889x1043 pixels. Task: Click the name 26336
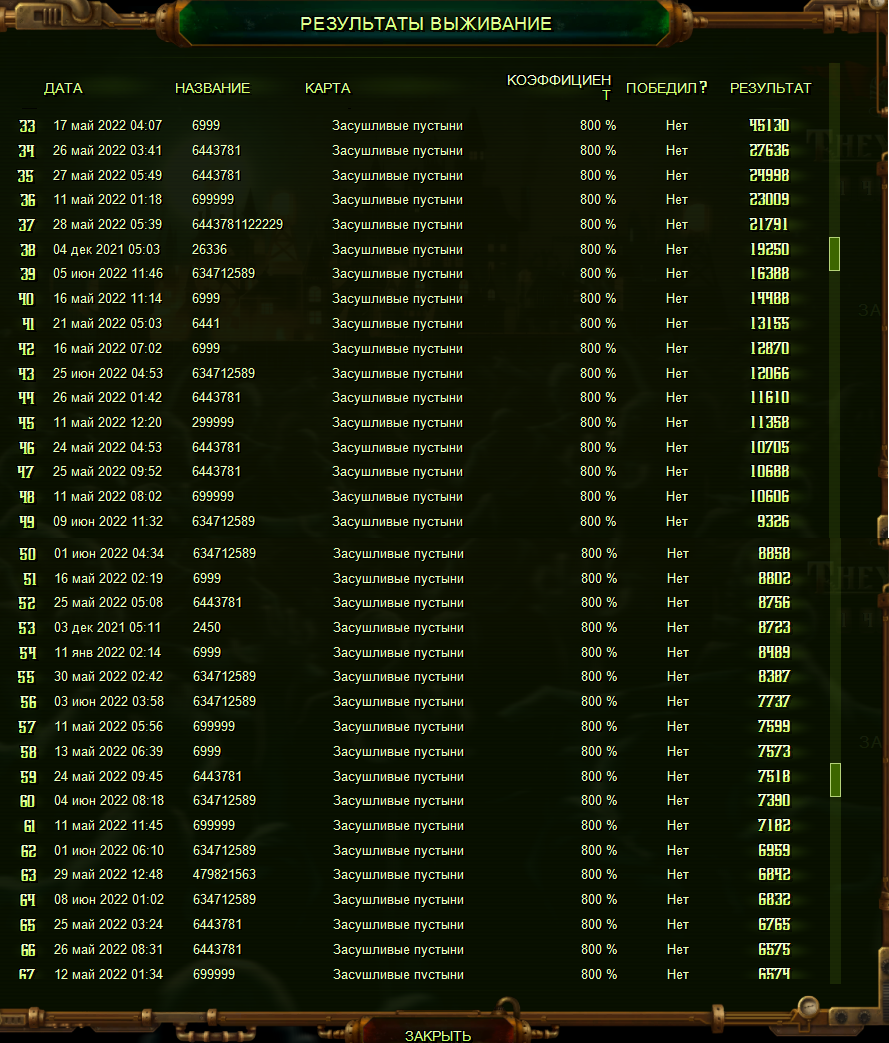click(209, 249)
